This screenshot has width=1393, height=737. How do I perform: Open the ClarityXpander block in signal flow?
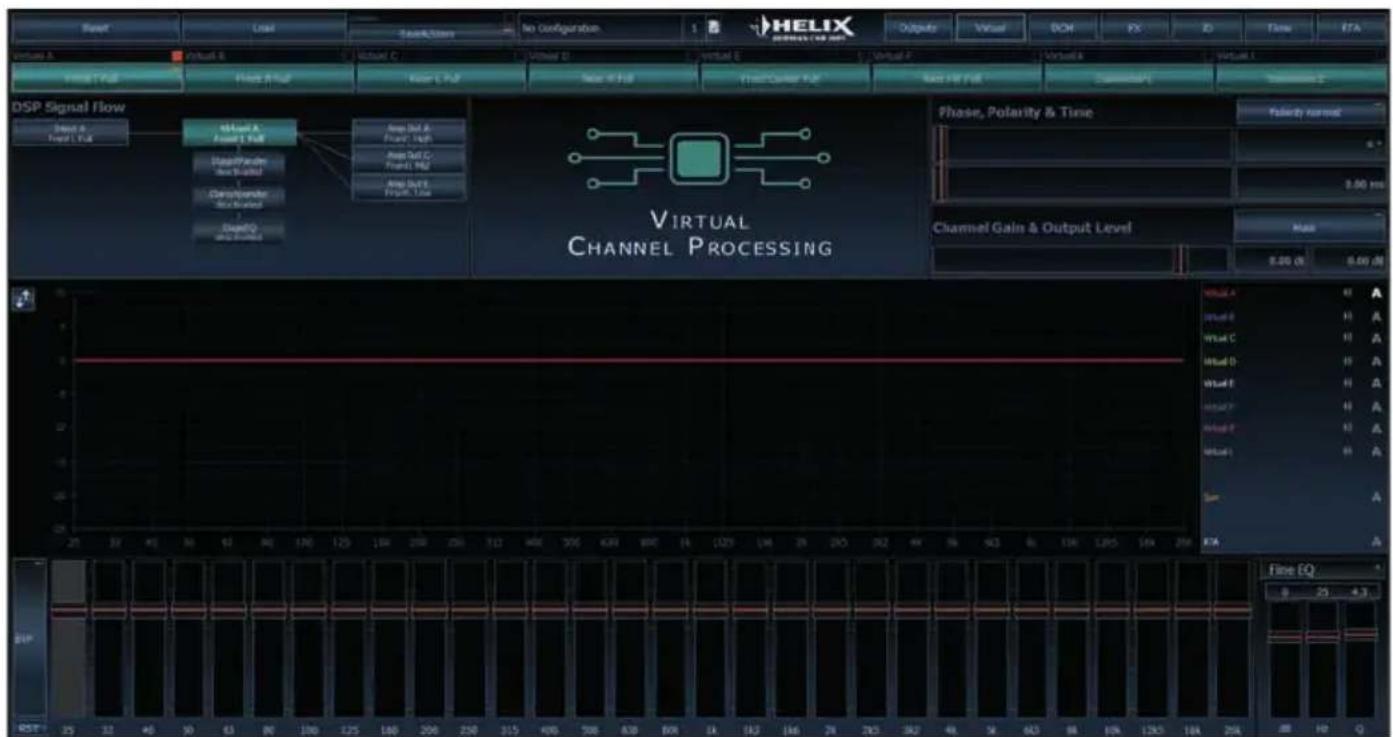point(238,197)
